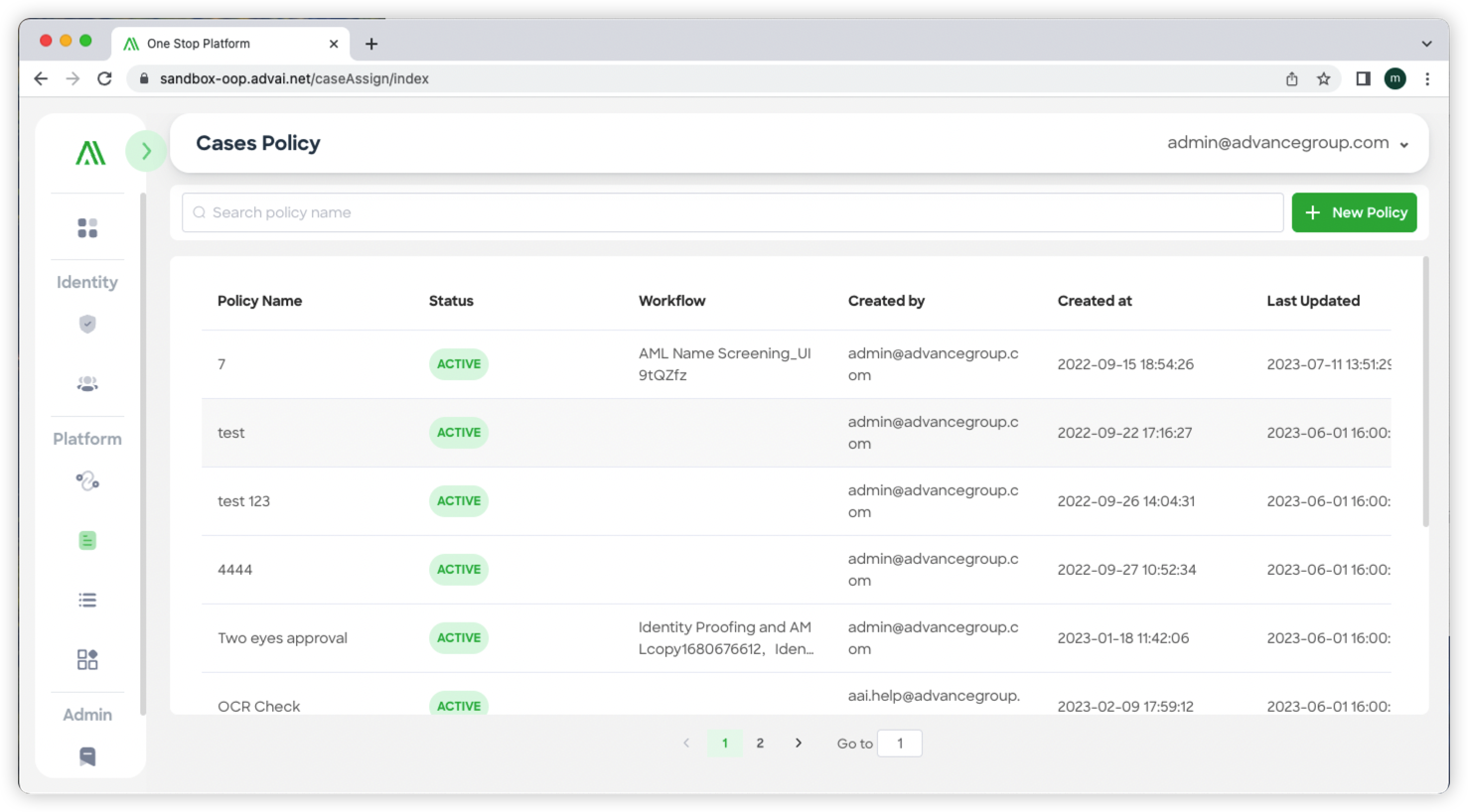
Task: Click the Cases Policy page title
Action: [x=258, y=143]
